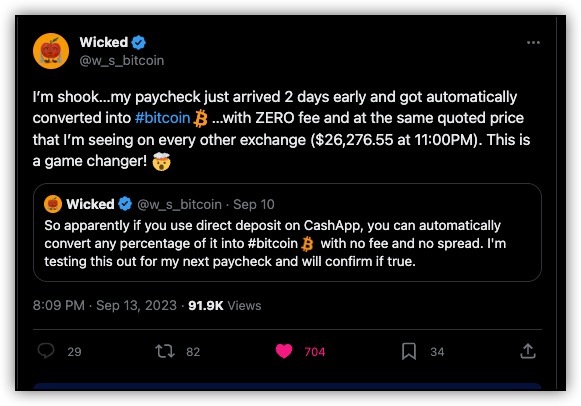
Task: Click the reply speech bubble icon
Action: coord(46,351)
